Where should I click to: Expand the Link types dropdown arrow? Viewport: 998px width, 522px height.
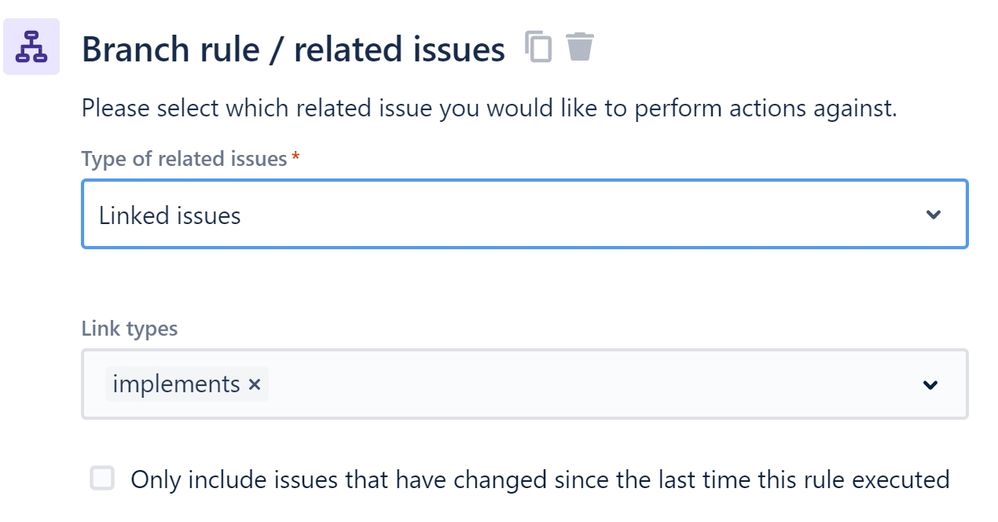coord(930,385)
